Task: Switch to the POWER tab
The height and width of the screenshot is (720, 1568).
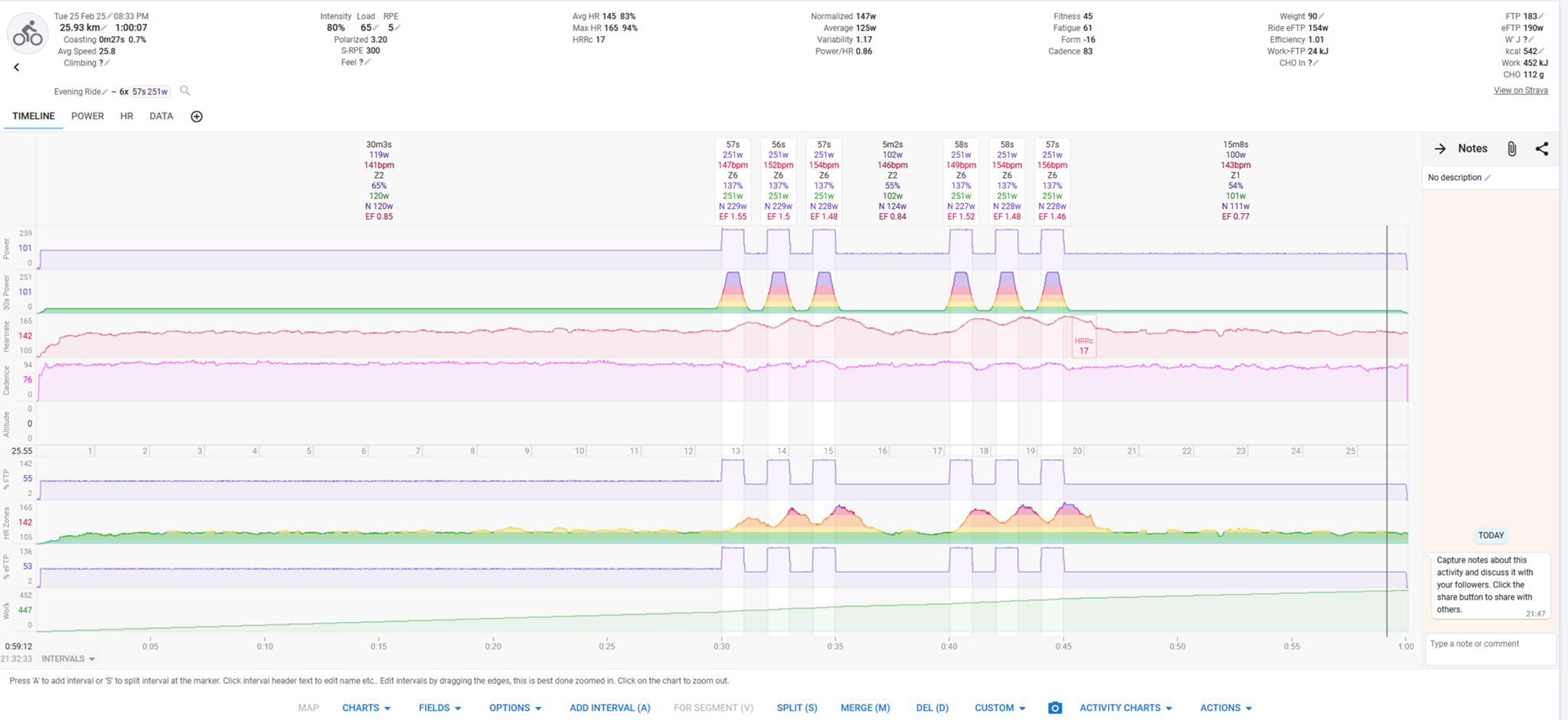Action: click(87, 116)
